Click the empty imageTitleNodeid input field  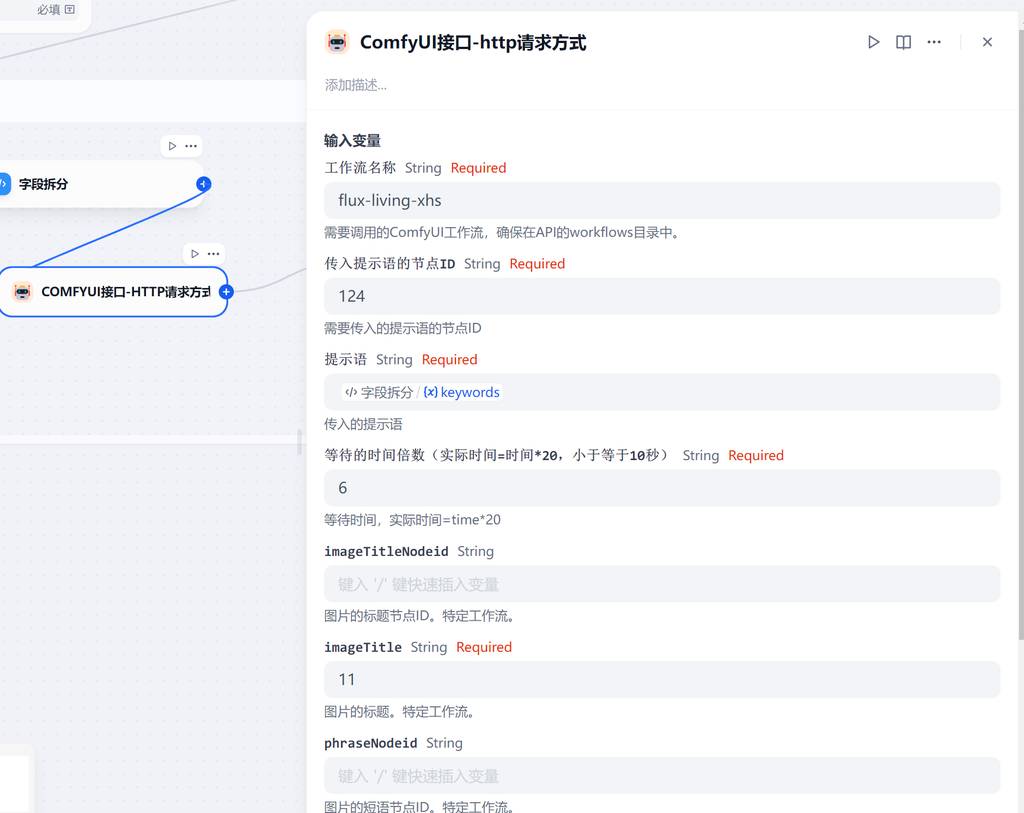(x=662, y=584)
